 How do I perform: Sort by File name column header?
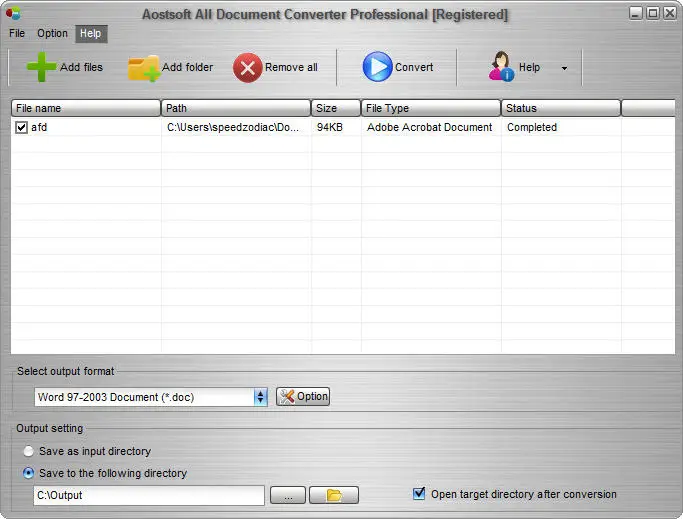[86, 108]
